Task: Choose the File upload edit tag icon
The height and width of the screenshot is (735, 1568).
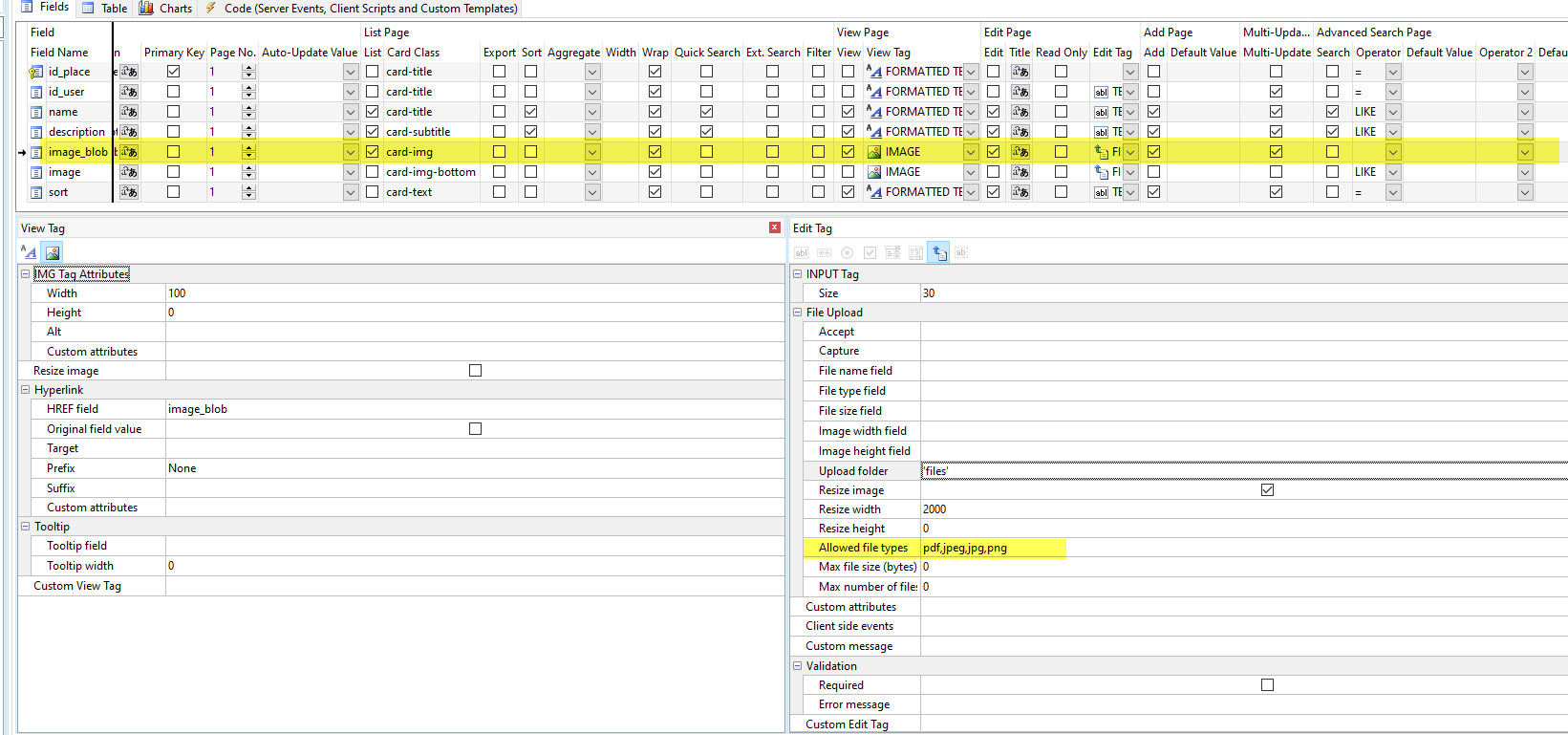Action: [938, 252]
